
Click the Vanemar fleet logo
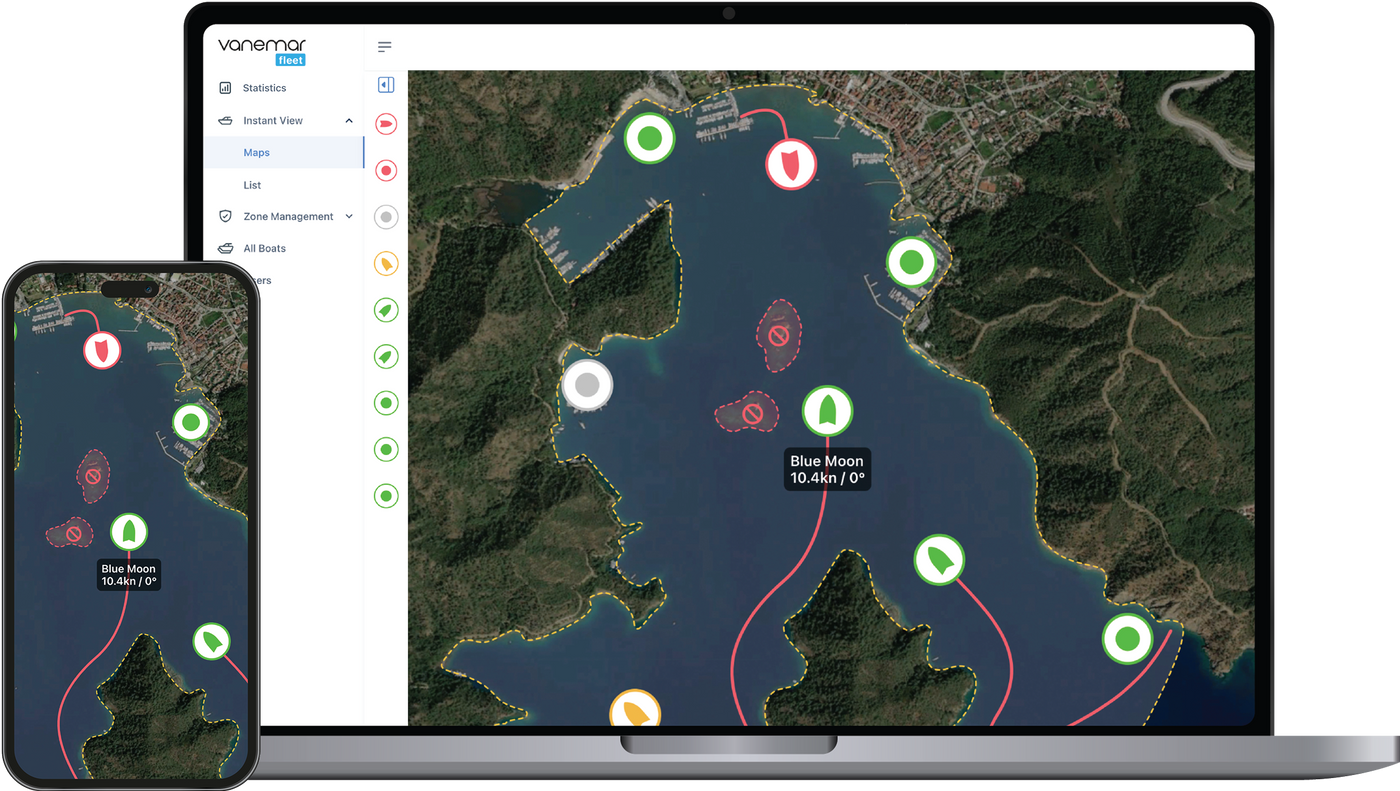pos(263,51)
